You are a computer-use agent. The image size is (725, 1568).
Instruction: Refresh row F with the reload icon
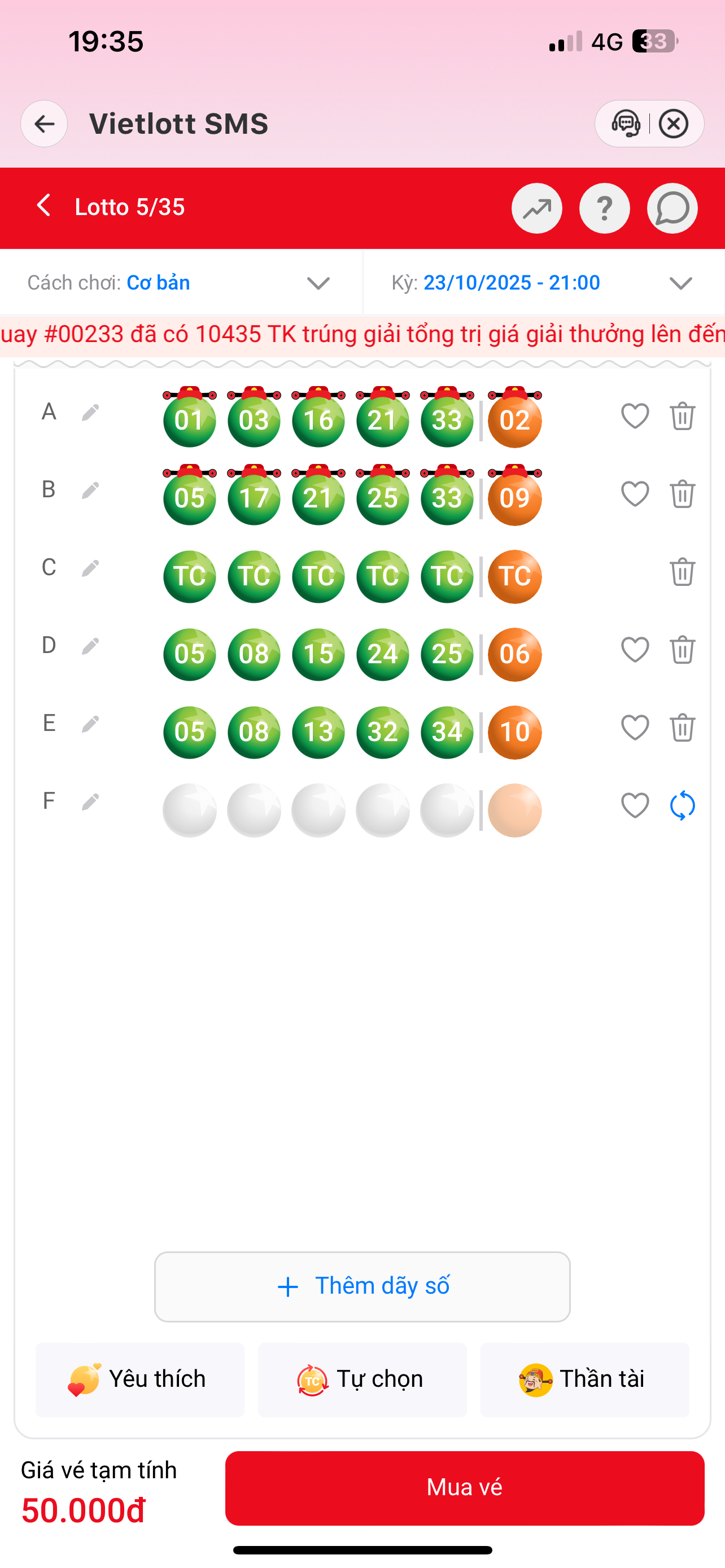[682, 806]
